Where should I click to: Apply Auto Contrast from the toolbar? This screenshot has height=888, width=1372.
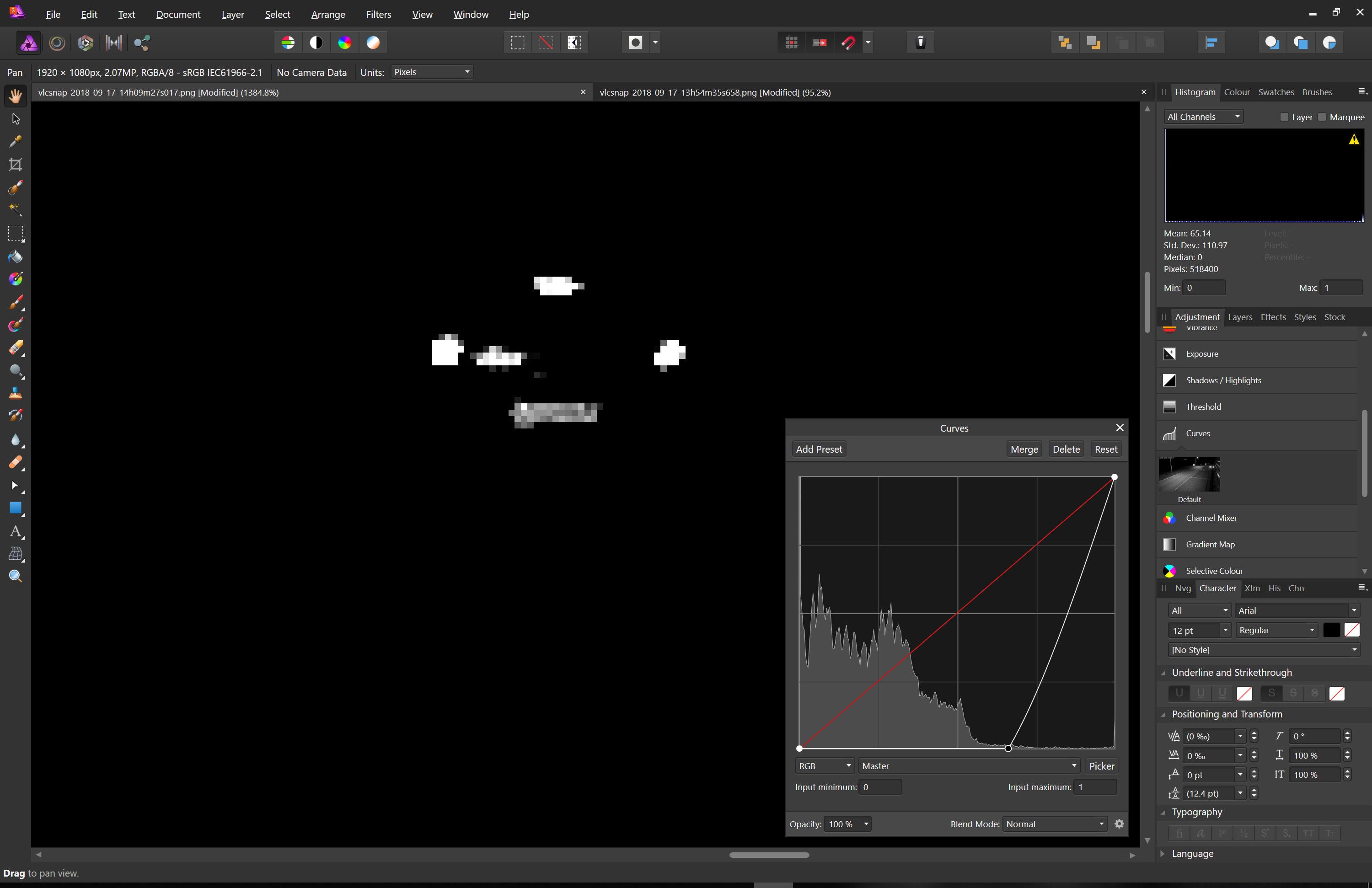316,43
